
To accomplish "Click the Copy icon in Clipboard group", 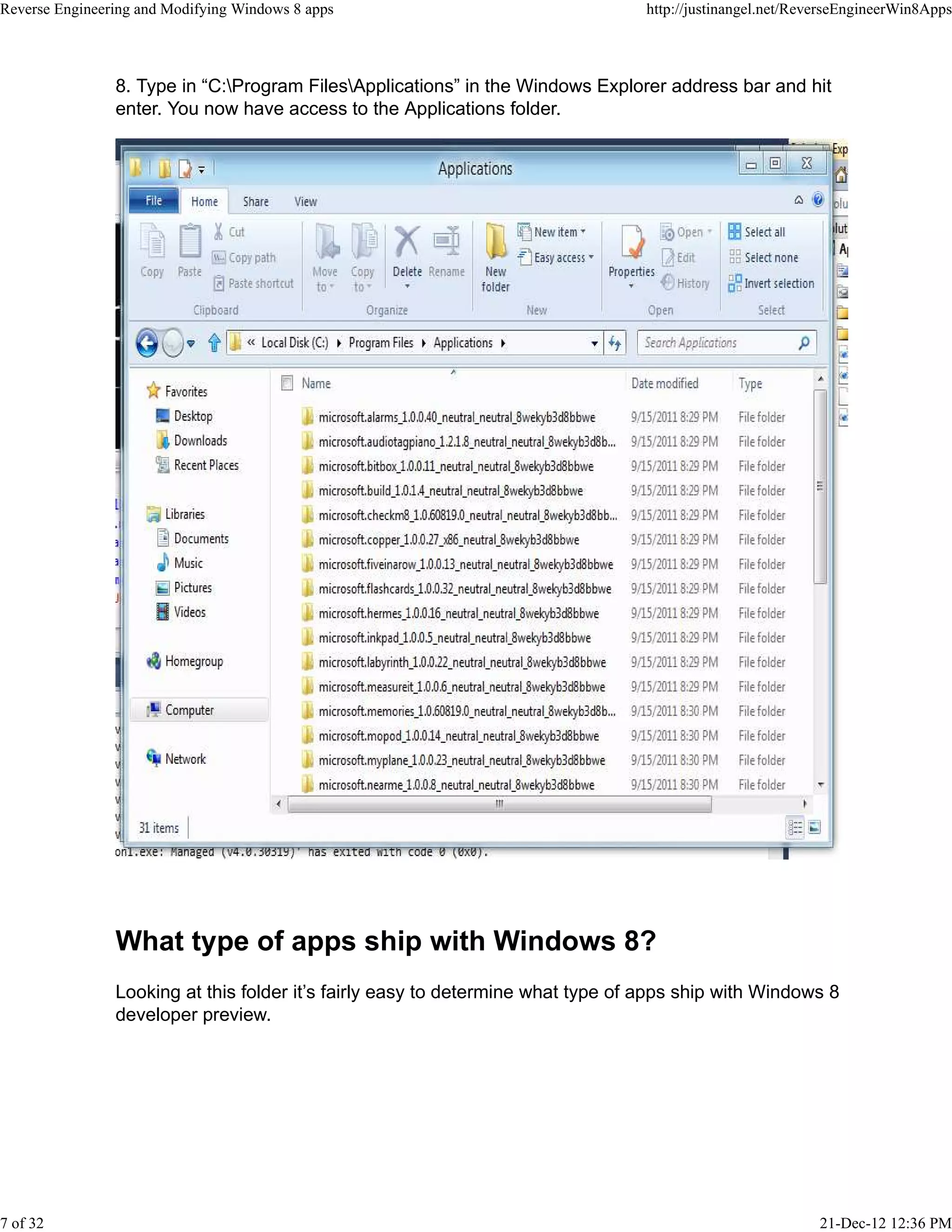I will [x=152, y=240].
